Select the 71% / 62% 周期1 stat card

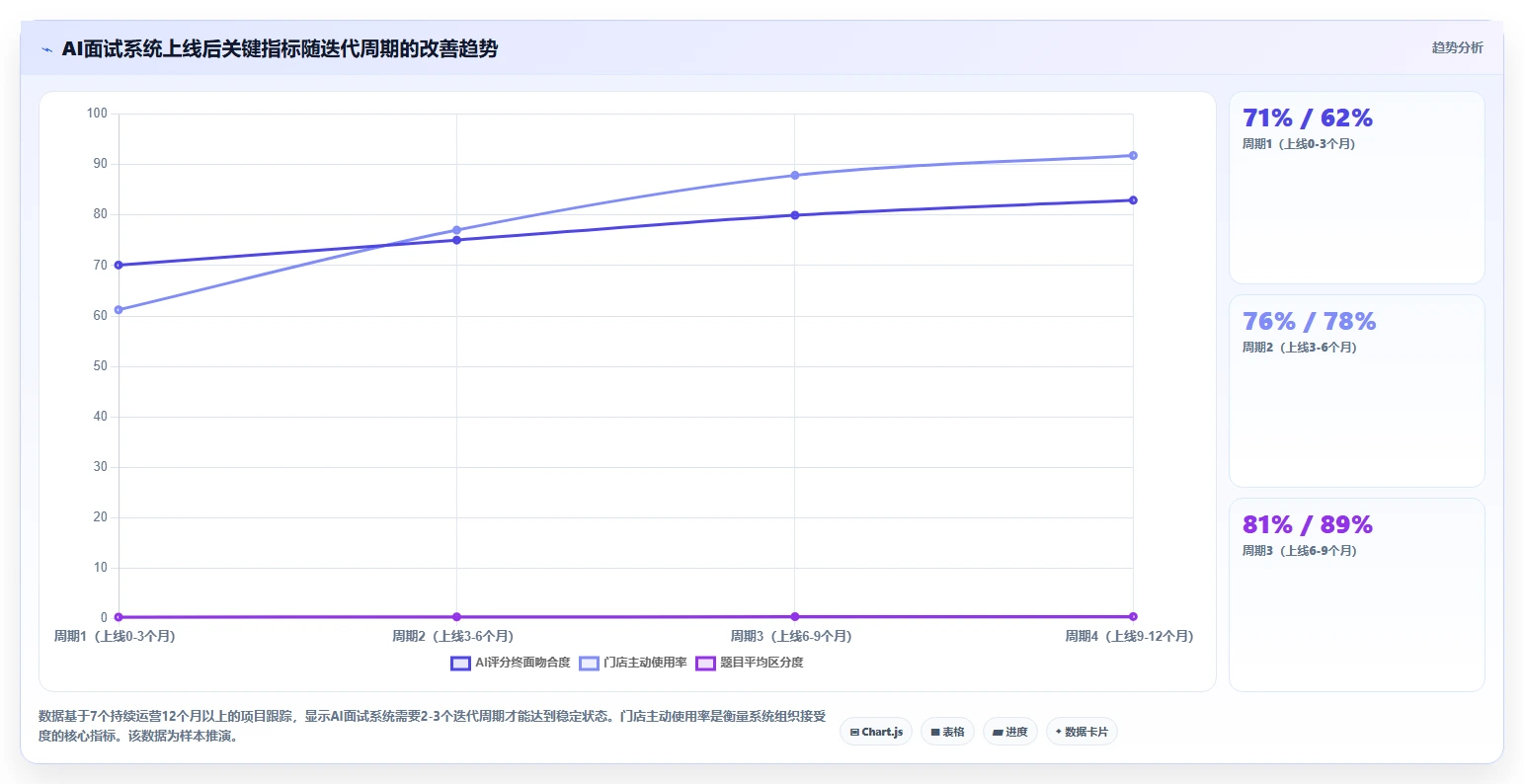[x=1356, y=188]
